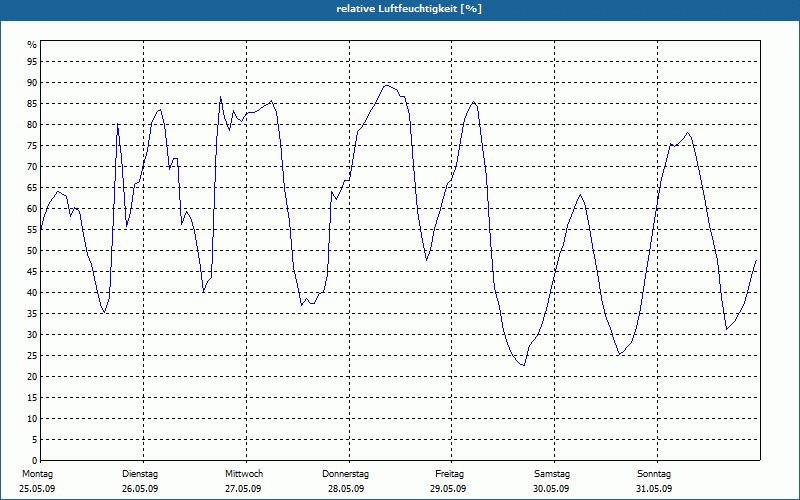Viewport: 800px width, 500px height.
Task: Click the y-axis value '85'
Action: pos(32,104)
